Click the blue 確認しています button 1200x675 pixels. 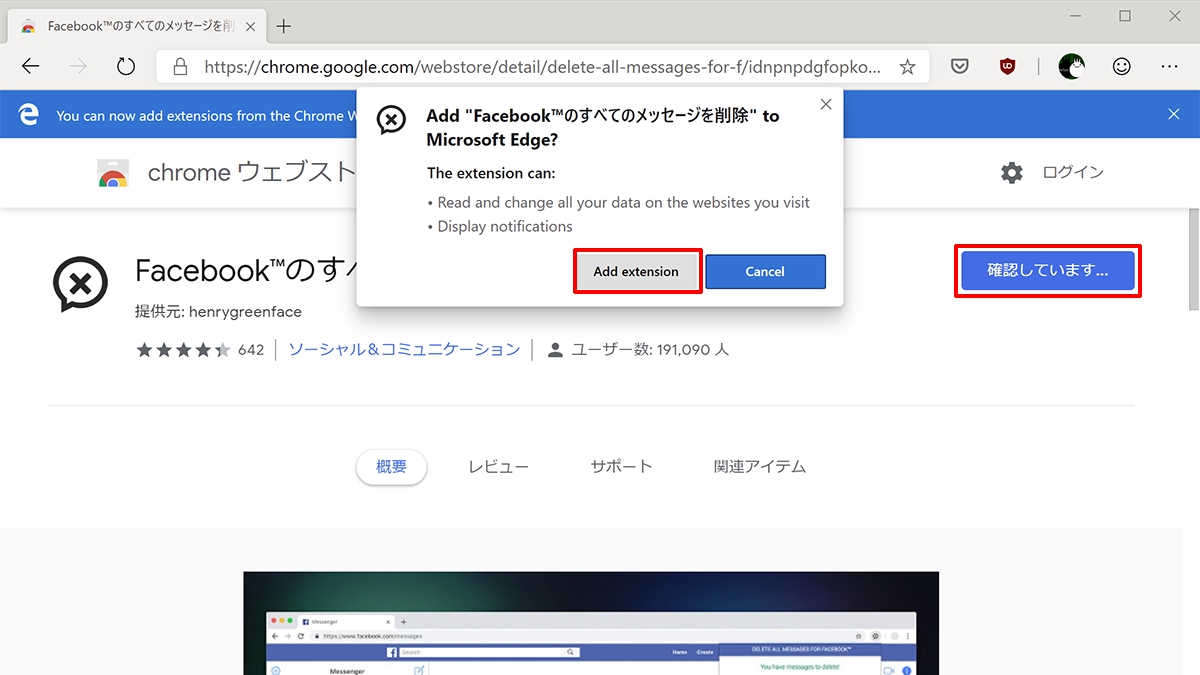[1048, 270]
